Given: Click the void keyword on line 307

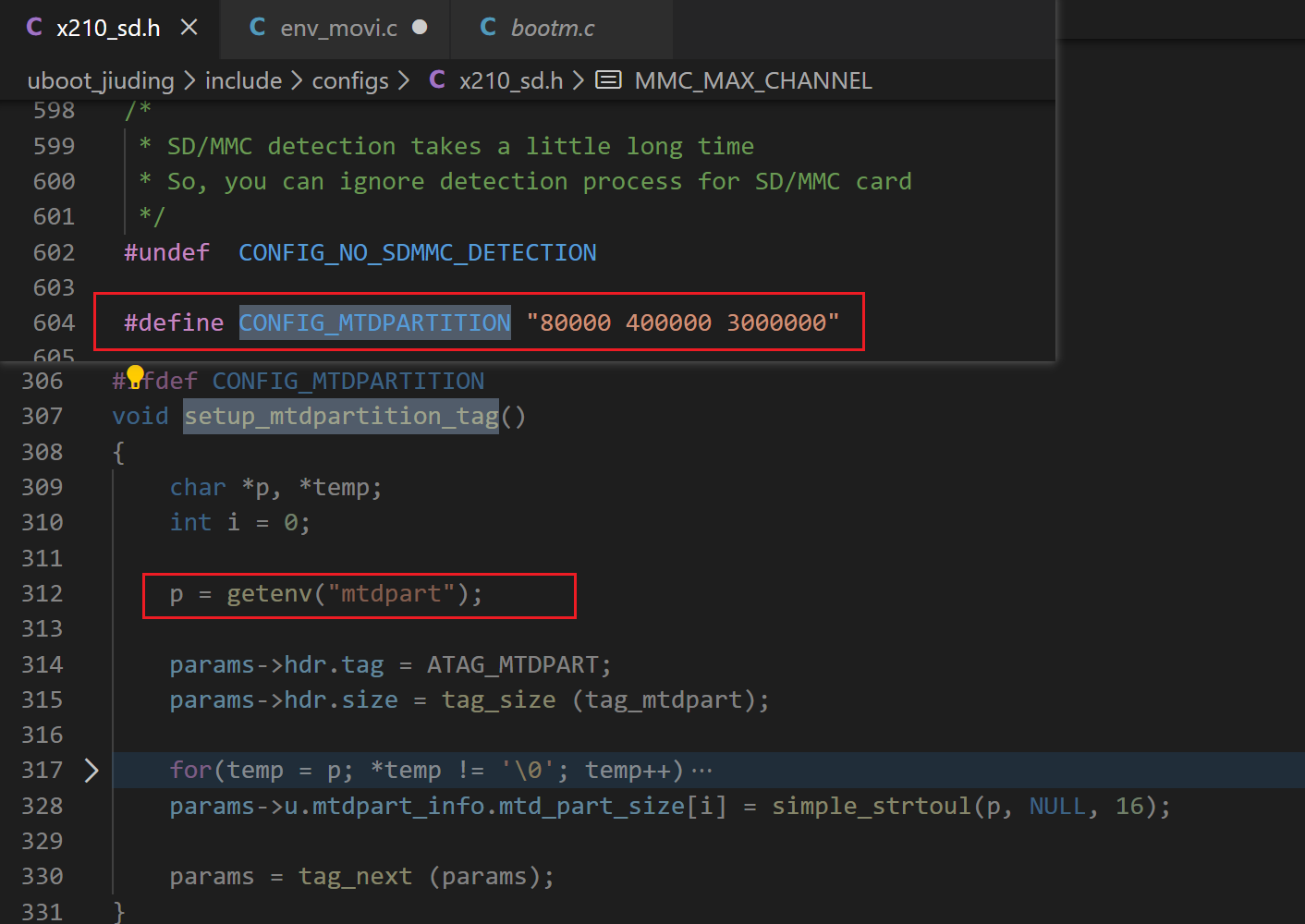Looking at the screenshot, I should coord(140,416).
